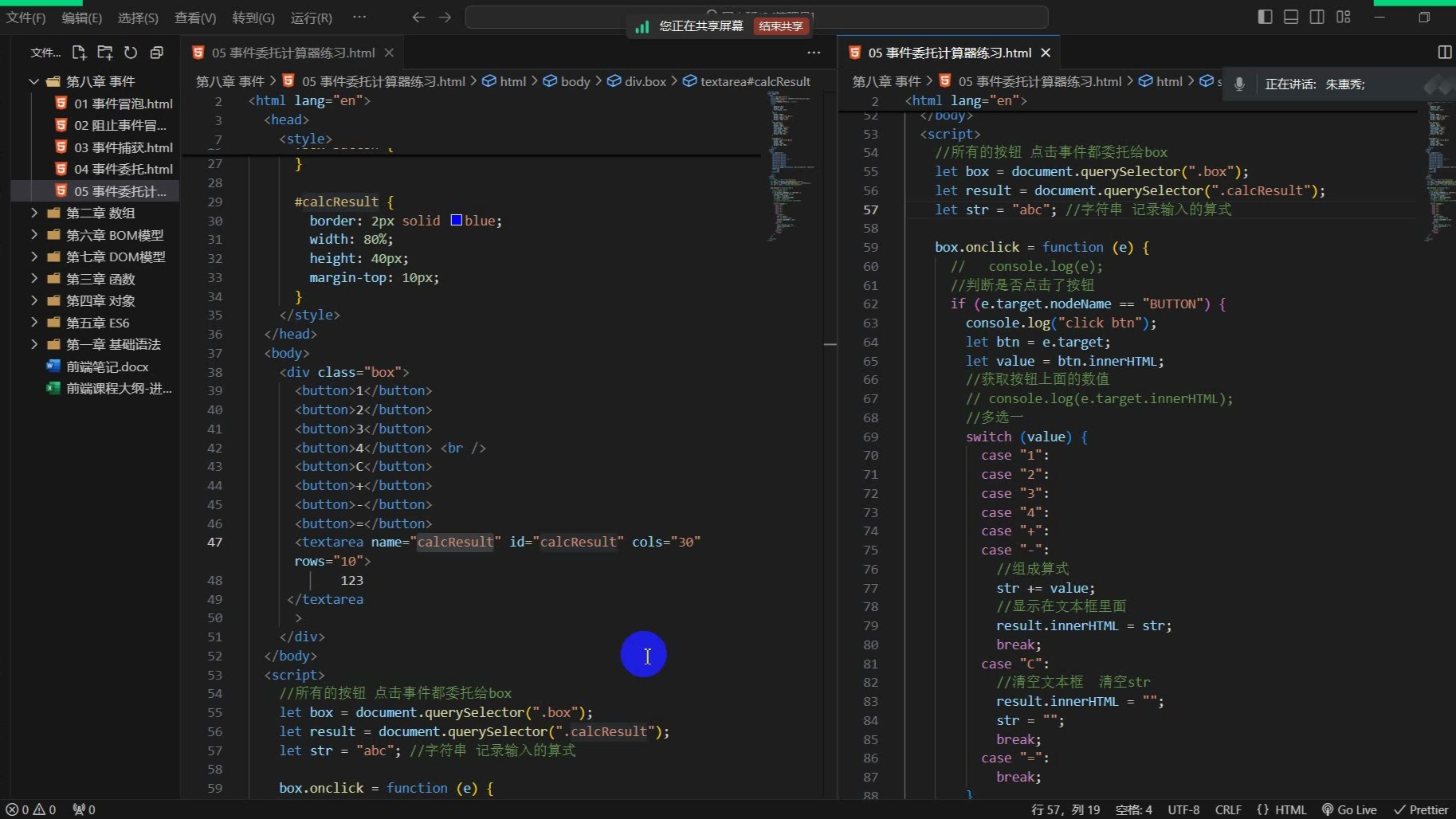The image size is (1456, 819).
Task: Go forward in navigation history
Action: (445, 17)
